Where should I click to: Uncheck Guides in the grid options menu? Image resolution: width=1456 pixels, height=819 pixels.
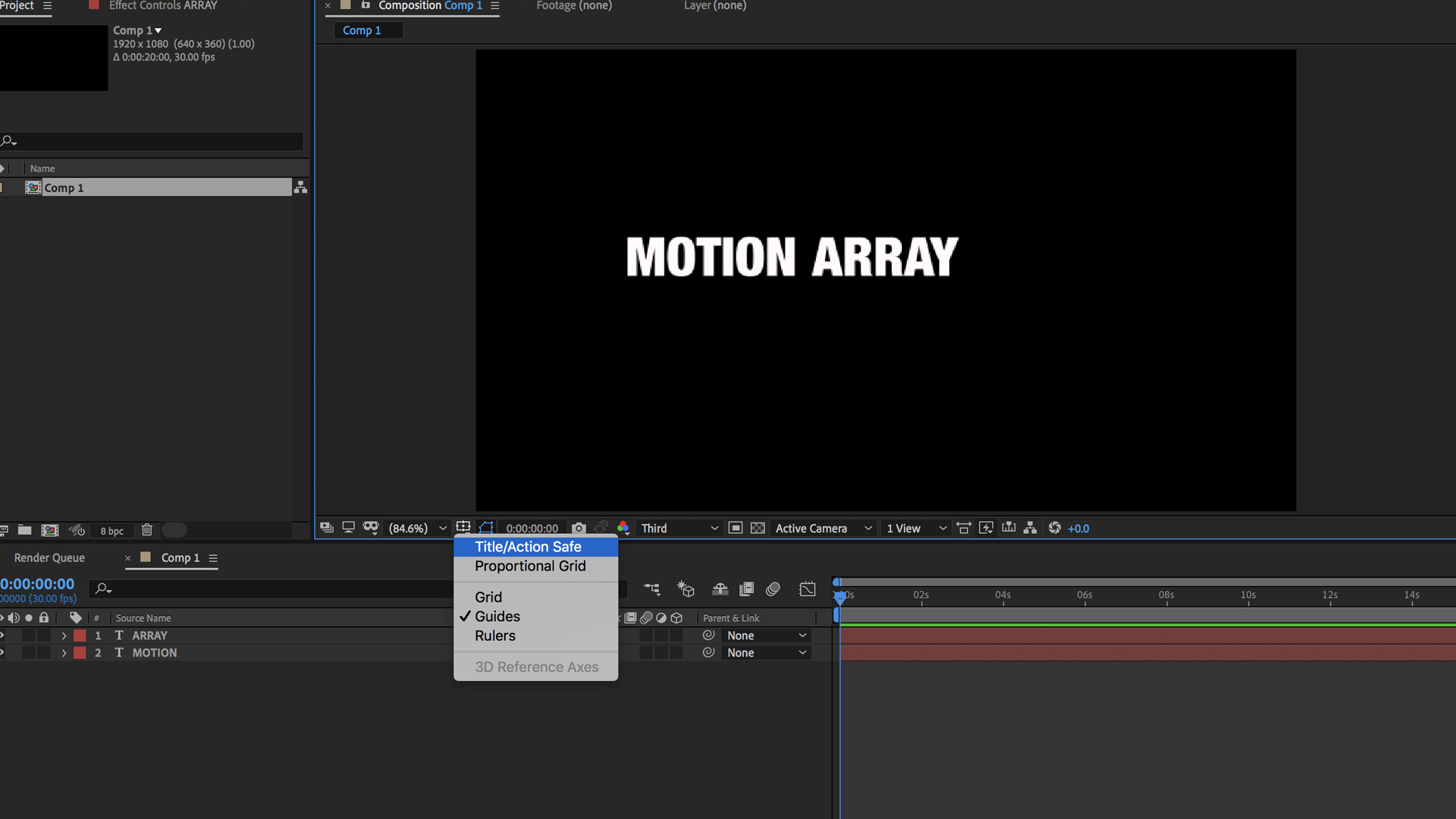click(x=497, y=616)
